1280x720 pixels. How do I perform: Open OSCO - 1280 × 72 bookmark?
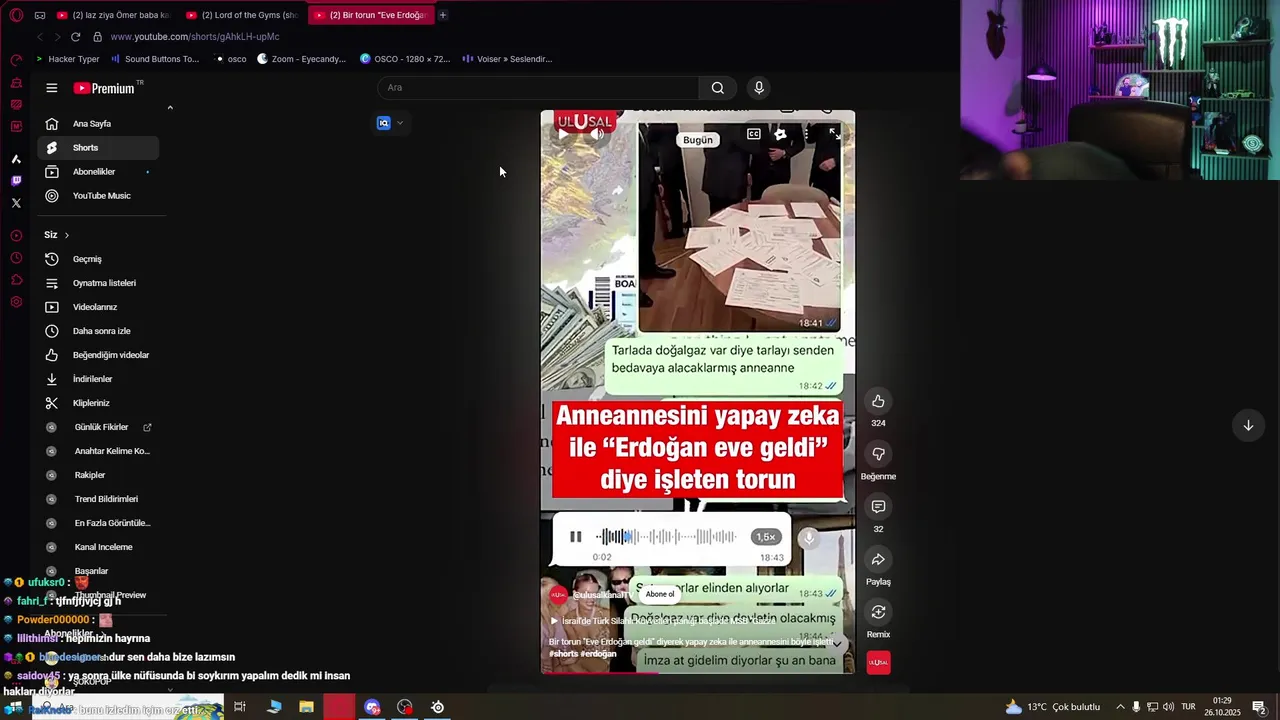[x=405, y=59]
